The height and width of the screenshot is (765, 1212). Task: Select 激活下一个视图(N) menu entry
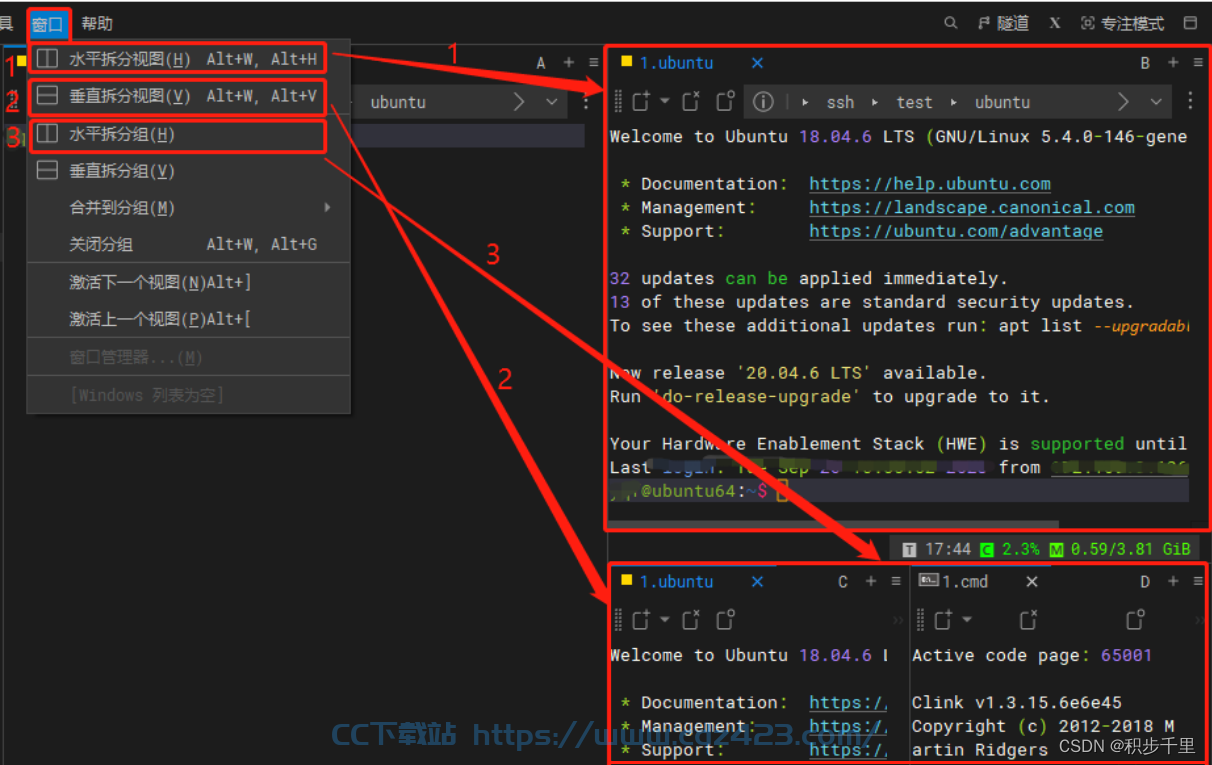click(x=188, y=283)
